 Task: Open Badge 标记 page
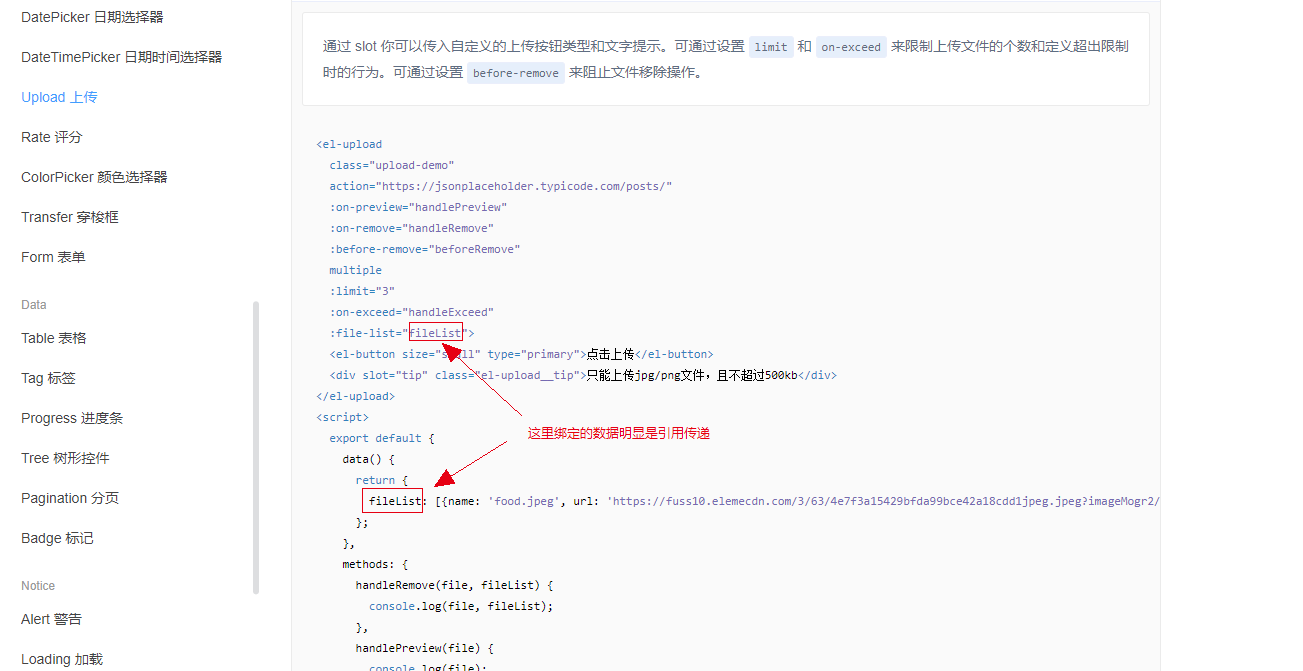point(57,538)
